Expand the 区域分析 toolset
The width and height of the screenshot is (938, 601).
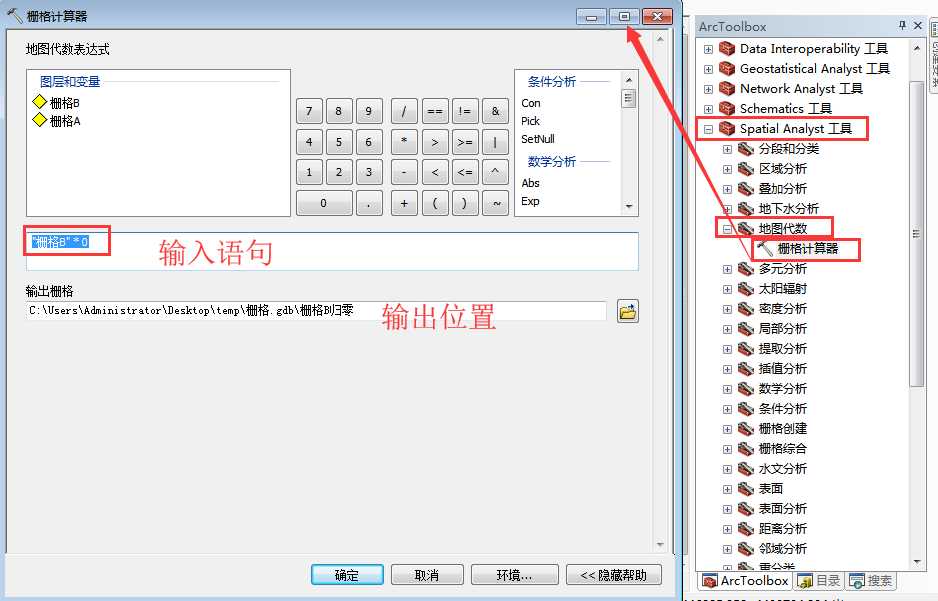(727, 169)
